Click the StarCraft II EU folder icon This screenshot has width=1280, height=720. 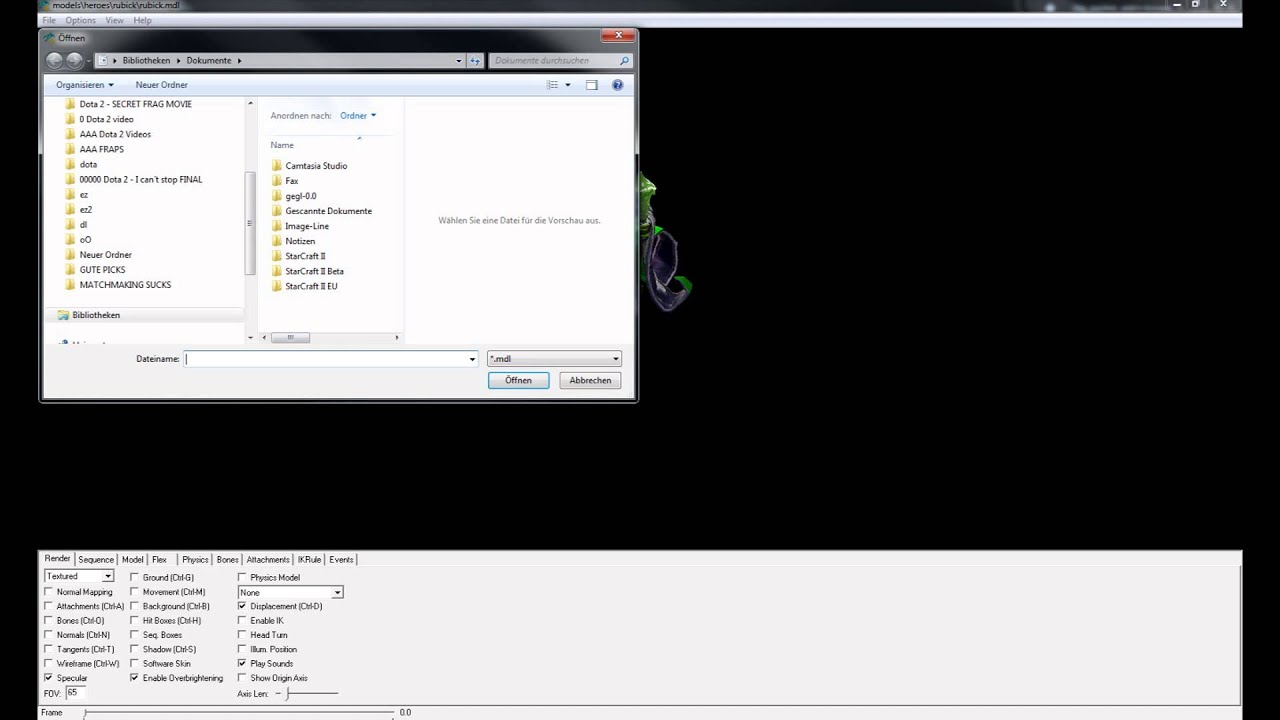[277, 286]
